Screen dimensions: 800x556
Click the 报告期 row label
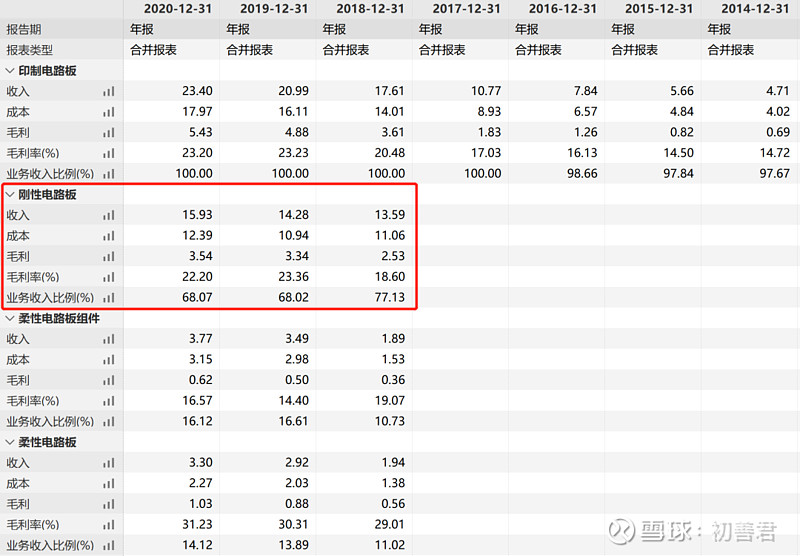[x=23, y=30]
